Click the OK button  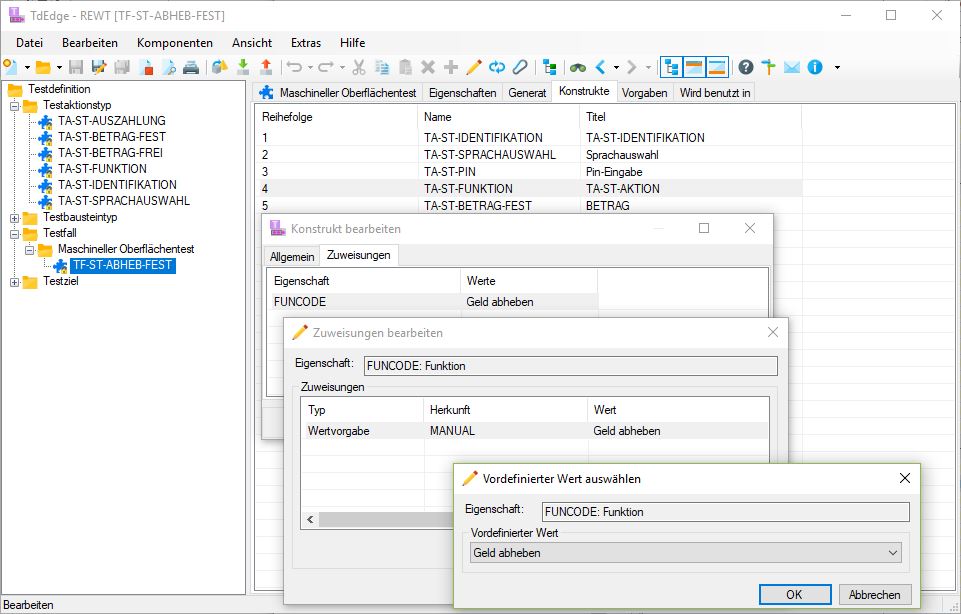793,594
